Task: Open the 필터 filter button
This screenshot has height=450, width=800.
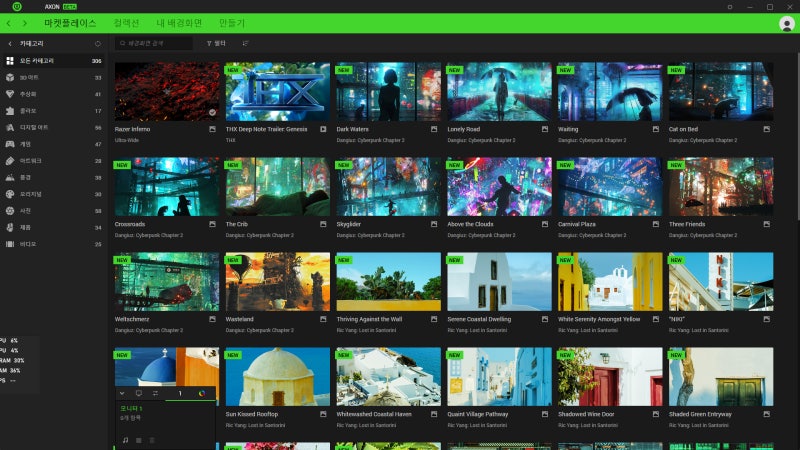Action: [216, 43]
